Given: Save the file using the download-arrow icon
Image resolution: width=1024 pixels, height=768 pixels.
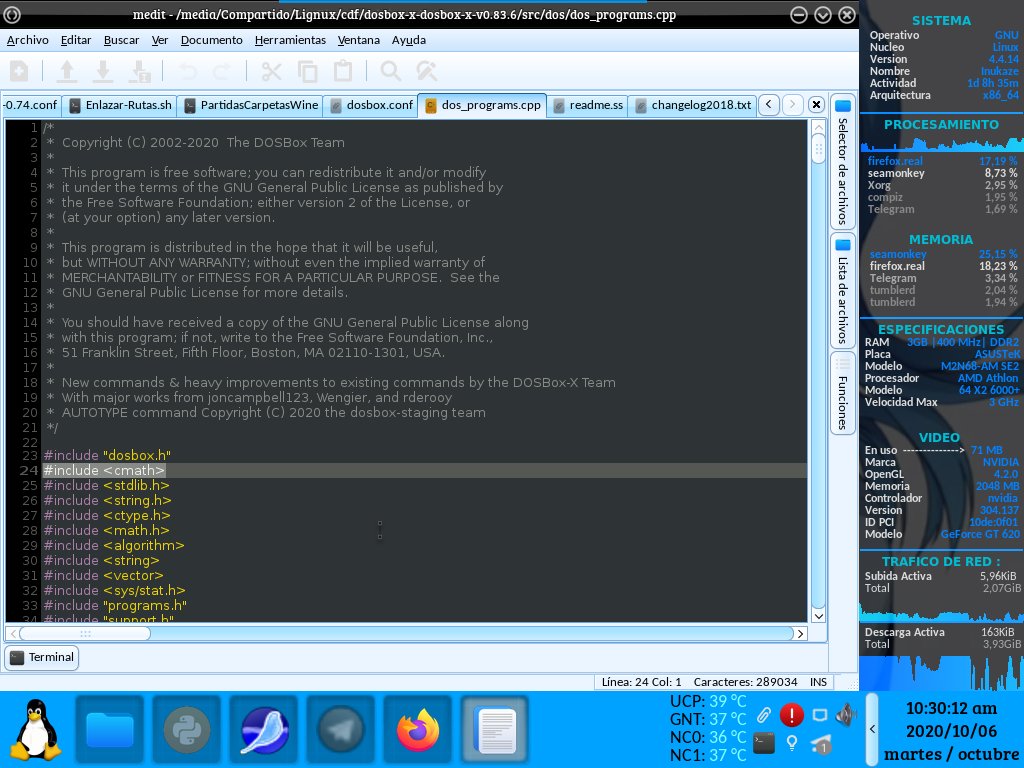Looking at the screenshot, I should [x=102, y=71].
